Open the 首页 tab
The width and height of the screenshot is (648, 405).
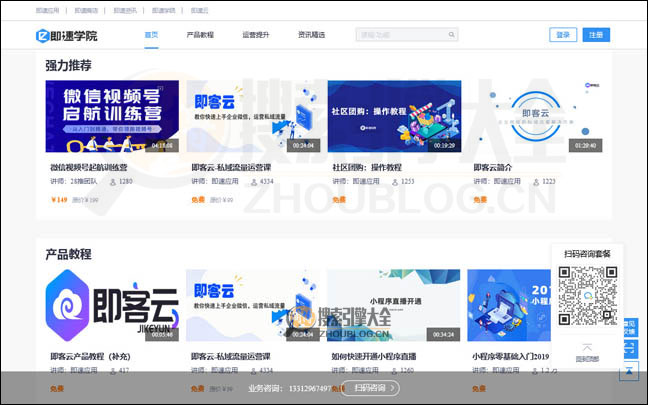[151, 35]
